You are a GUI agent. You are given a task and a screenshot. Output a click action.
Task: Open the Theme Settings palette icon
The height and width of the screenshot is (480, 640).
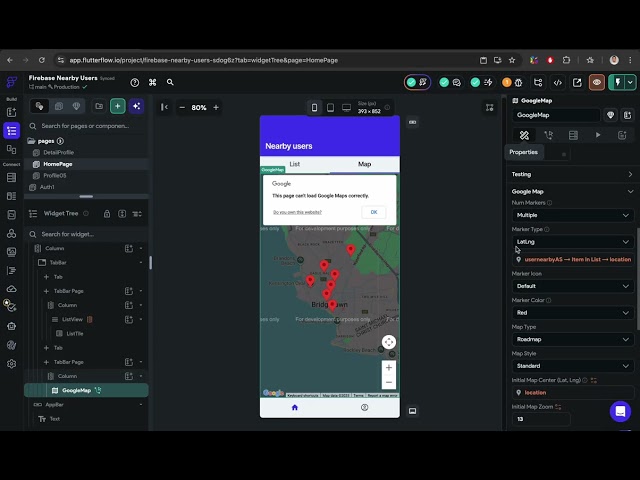[x=11, y=345]
